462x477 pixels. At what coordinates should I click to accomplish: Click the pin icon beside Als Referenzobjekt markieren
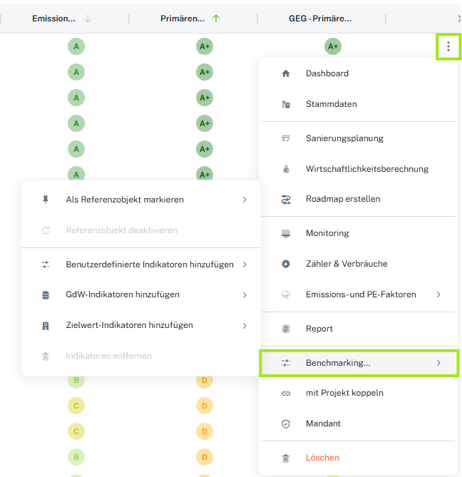46,199
